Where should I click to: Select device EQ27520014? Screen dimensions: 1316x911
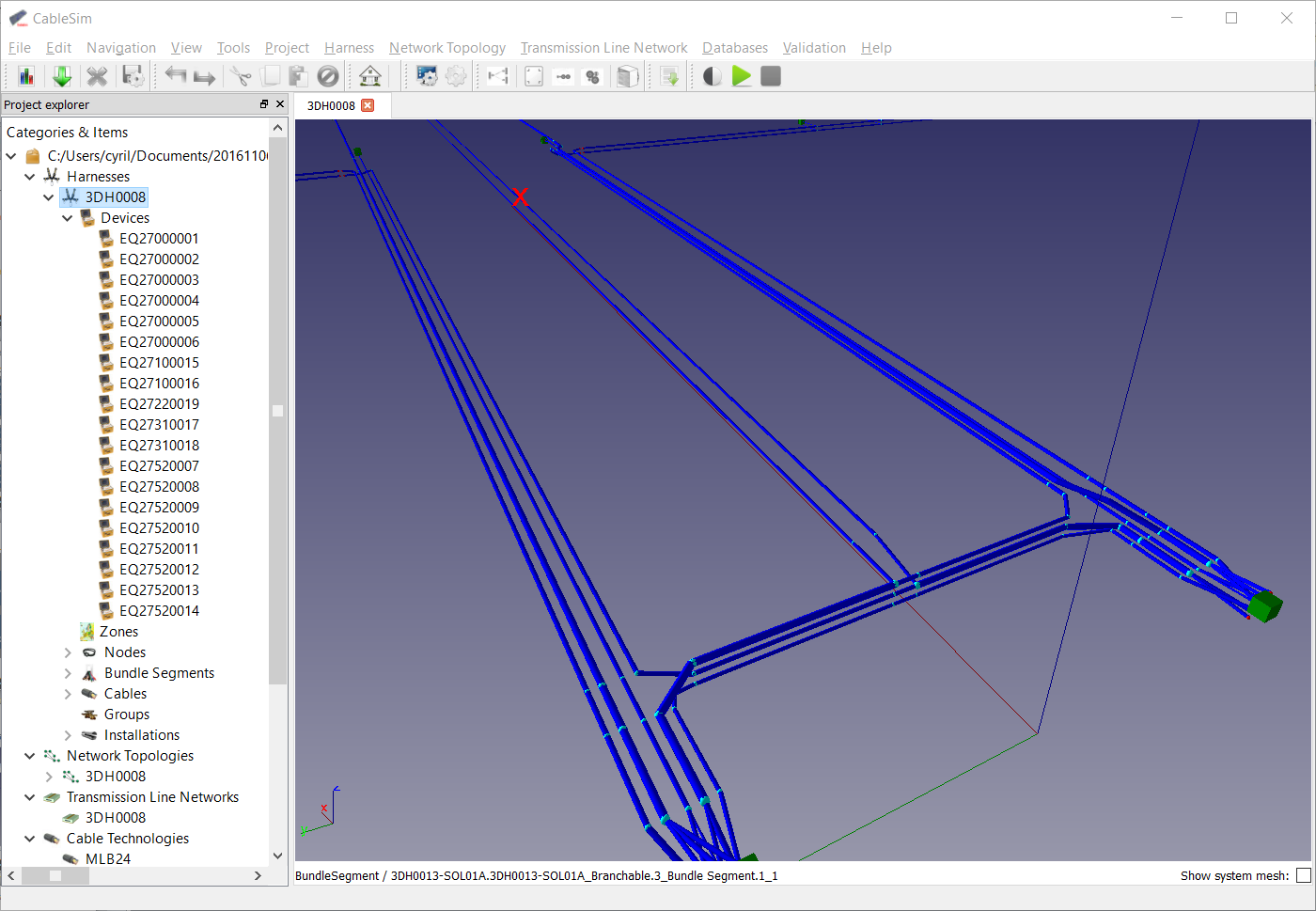[159, 611]
